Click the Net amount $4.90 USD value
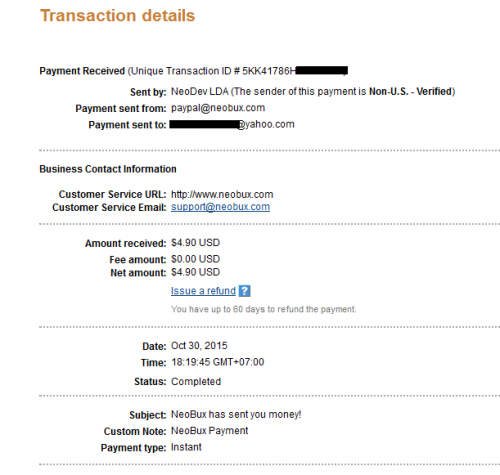 [195, 272]
